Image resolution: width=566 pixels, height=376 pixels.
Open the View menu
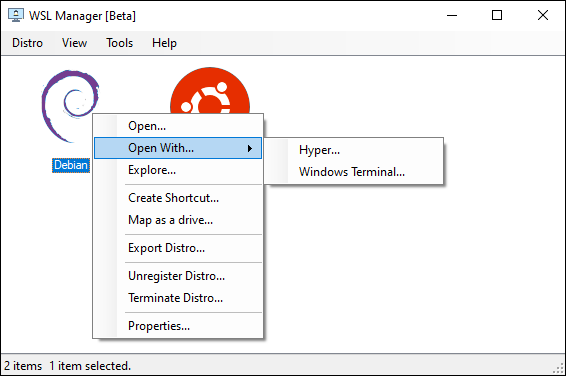(74, 43)
